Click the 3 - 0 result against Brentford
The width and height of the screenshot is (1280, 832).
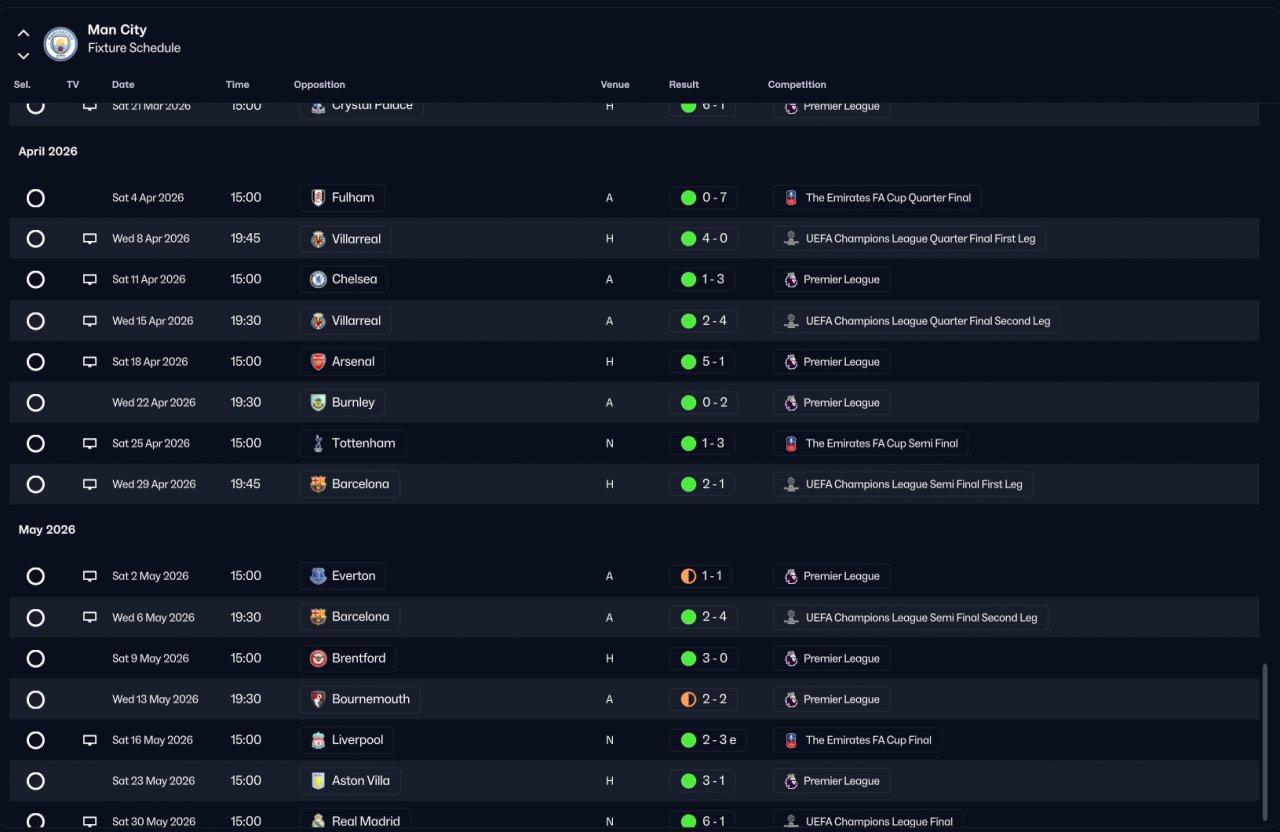click(x=703, y=659)
